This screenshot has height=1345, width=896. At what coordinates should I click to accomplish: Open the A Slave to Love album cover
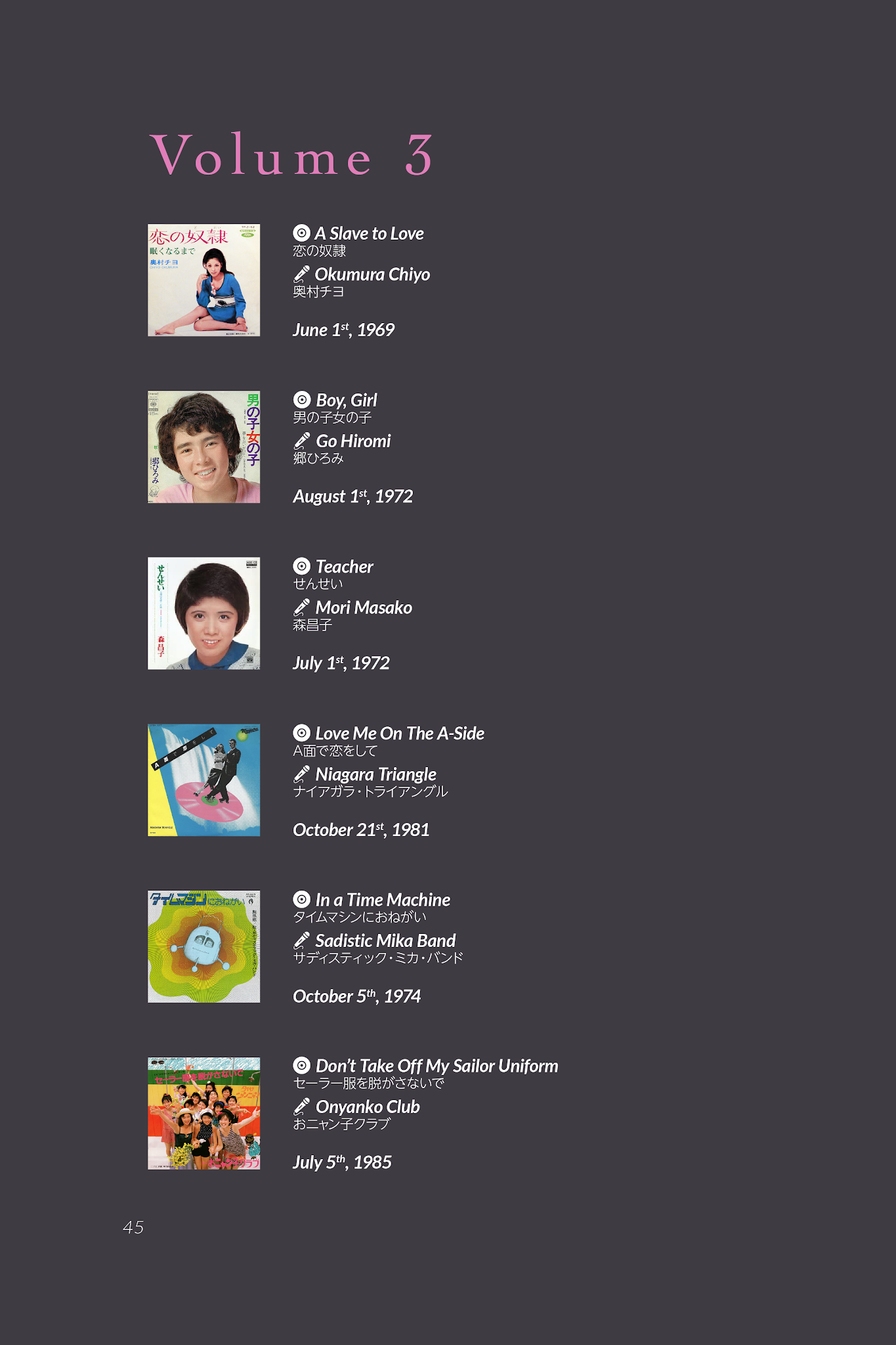[x=204, y=280]
